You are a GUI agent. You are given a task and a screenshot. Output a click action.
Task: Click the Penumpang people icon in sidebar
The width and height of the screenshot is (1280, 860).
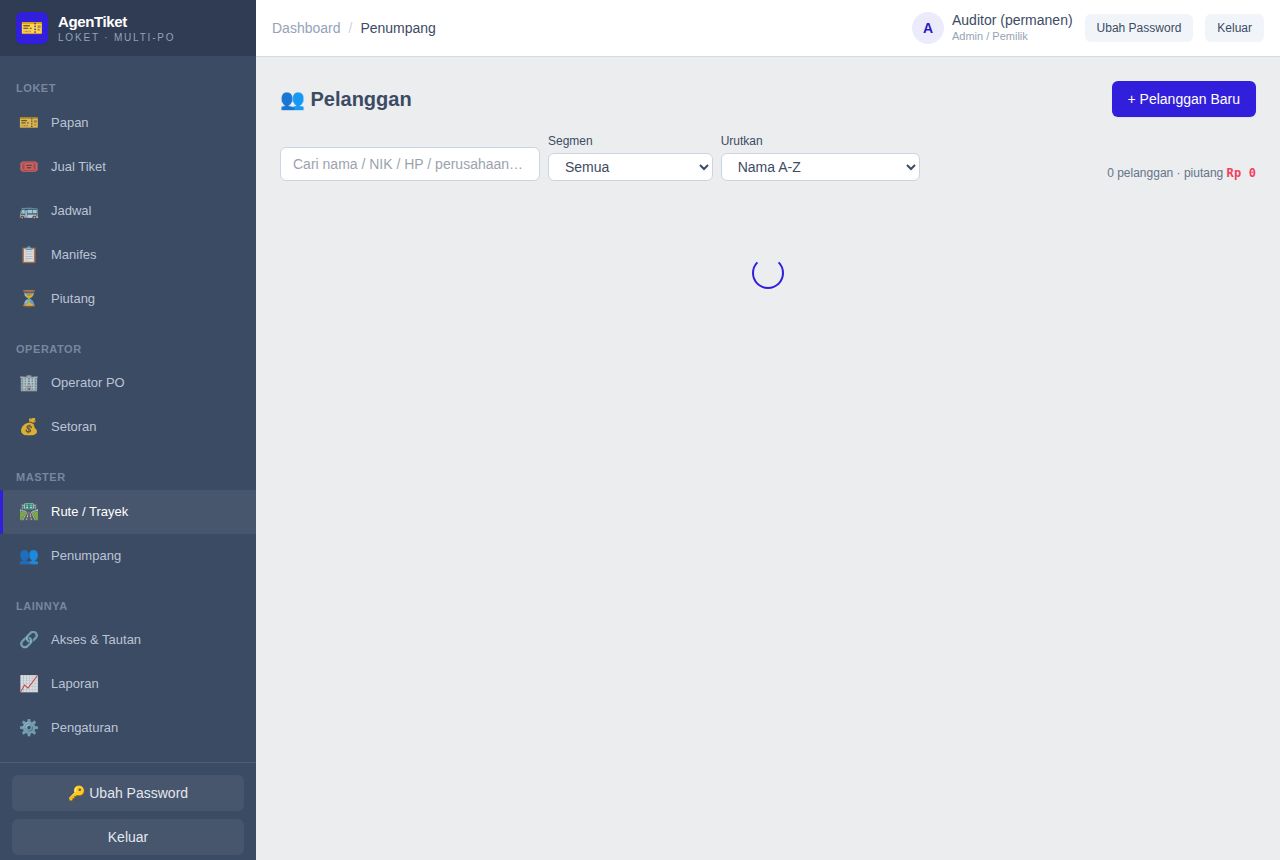pos(29,555)
